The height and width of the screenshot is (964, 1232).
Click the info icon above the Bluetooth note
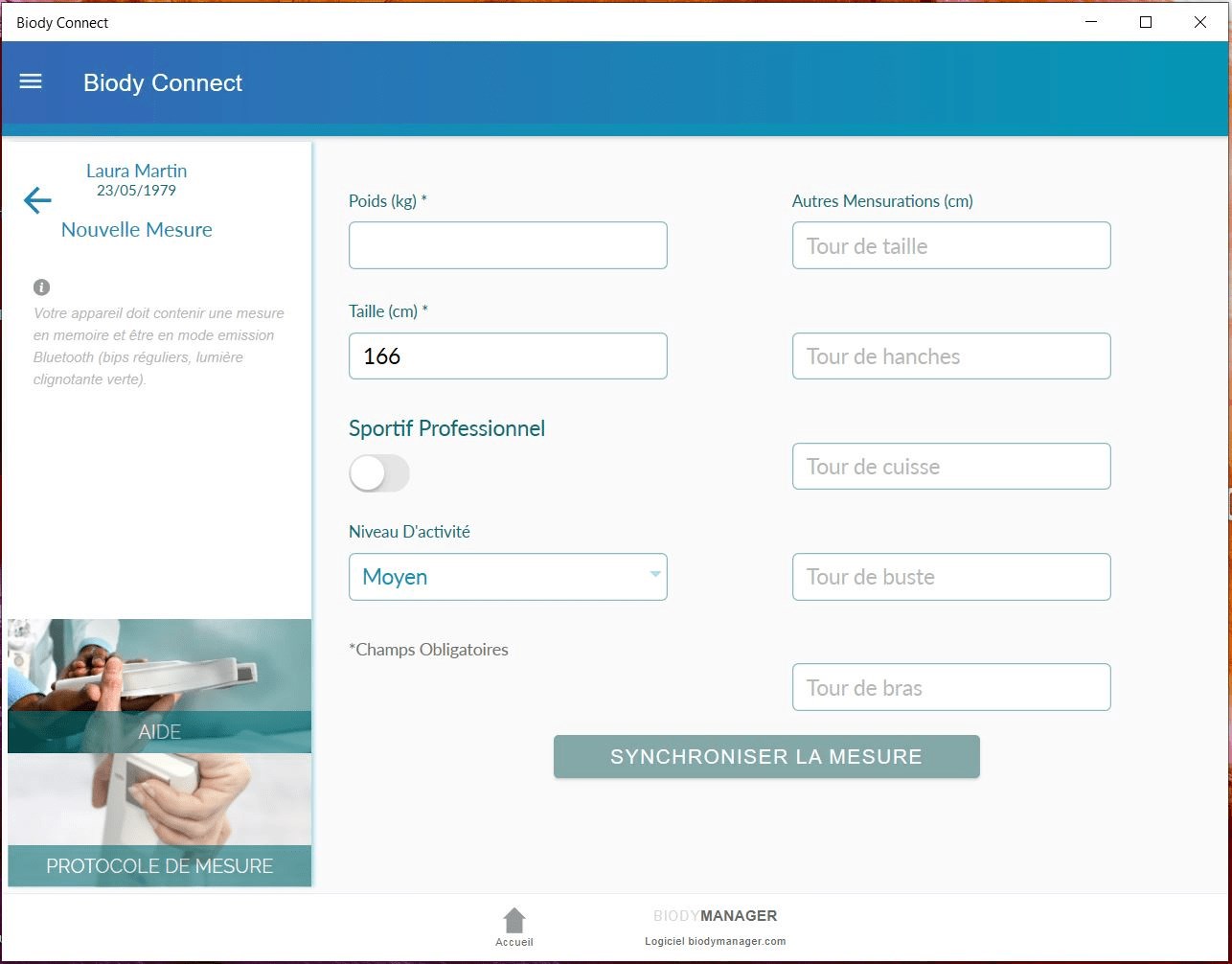pyautogui.click(x=41, y=287)
